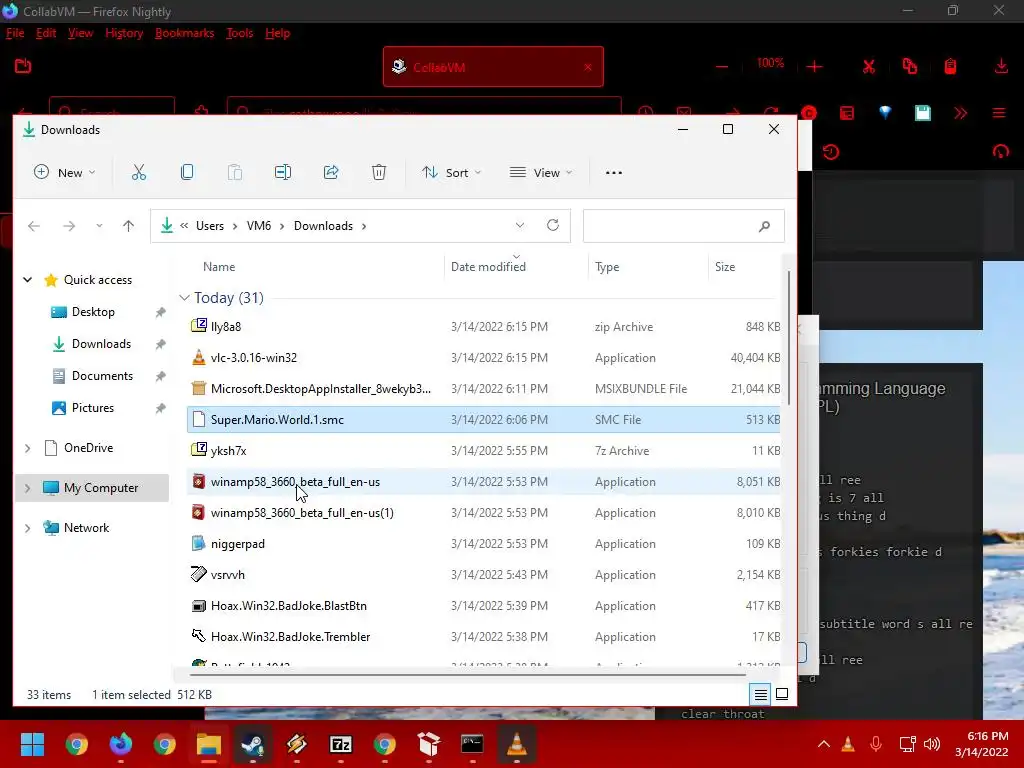Switch to large thumbnails view icon
The height and width of the screenshot is (768, 1024).
point(782,694)
